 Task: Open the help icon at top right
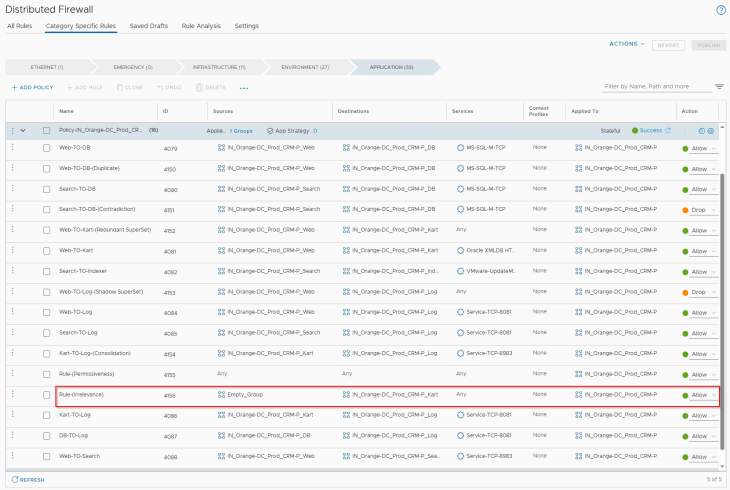coord(720,9)
